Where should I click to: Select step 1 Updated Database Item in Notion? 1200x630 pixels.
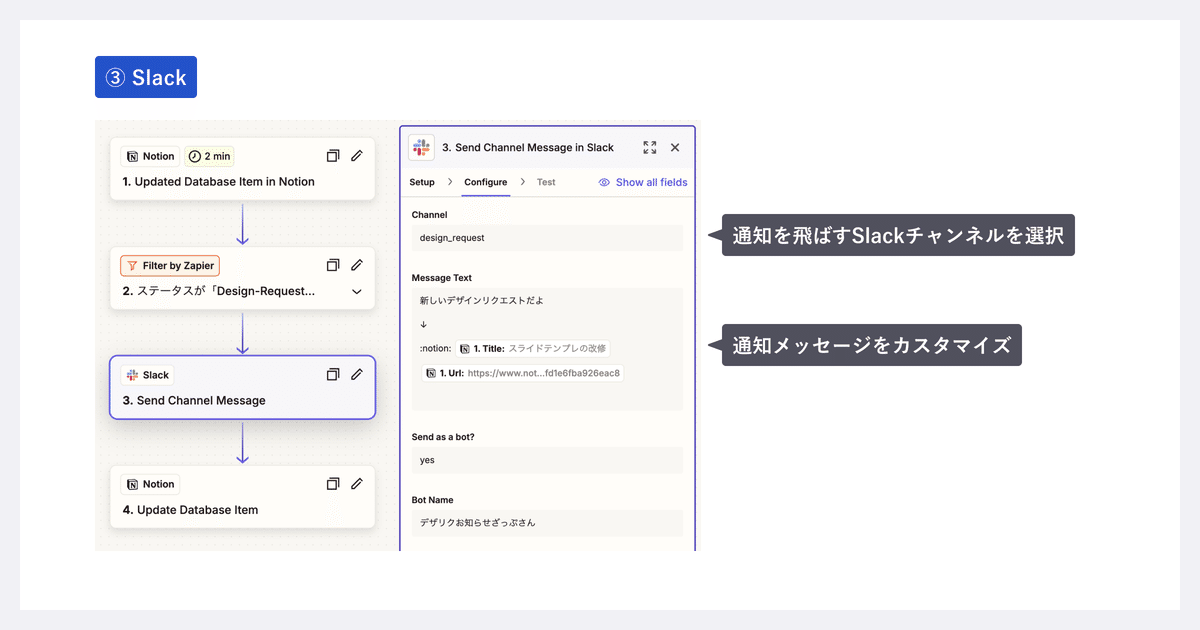(x=242, y=168)
